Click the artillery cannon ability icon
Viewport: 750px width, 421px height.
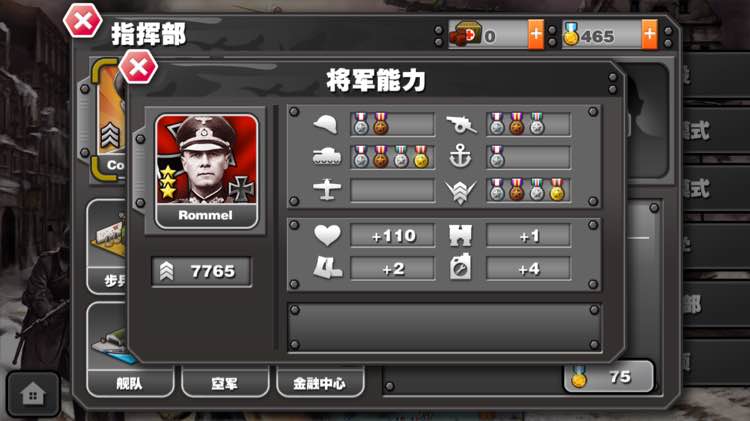pyautogui.click(x=461, y=124)
